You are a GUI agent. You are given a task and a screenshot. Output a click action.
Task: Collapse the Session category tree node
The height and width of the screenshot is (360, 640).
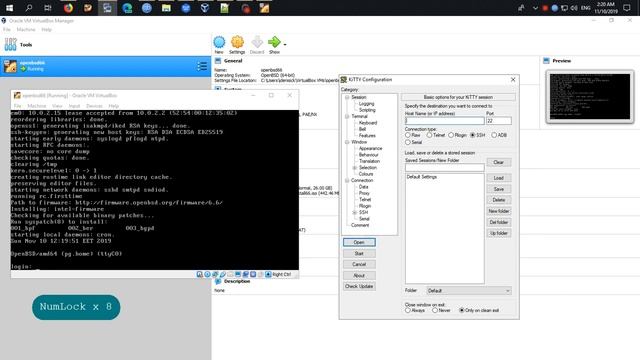click(347, 98)
